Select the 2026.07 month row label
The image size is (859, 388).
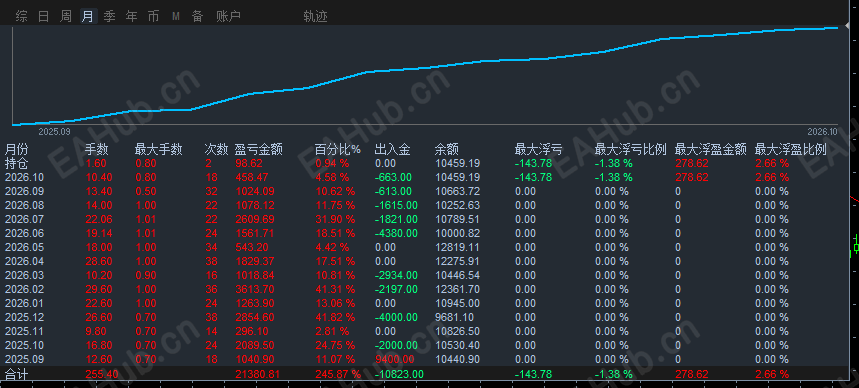click(24, 219)
